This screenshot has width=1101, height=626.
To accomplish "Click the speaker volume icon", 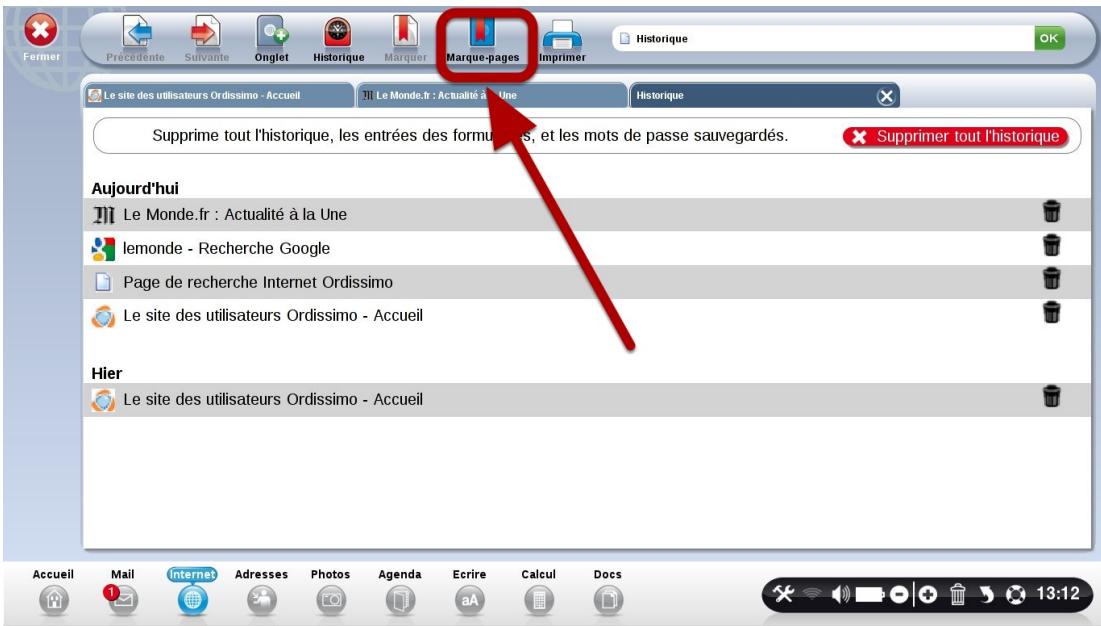I will 840,594.
